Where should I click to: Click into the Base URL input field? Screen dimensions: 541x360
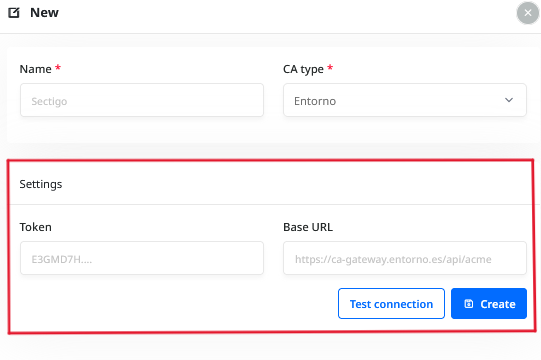[x=405, y=258]
